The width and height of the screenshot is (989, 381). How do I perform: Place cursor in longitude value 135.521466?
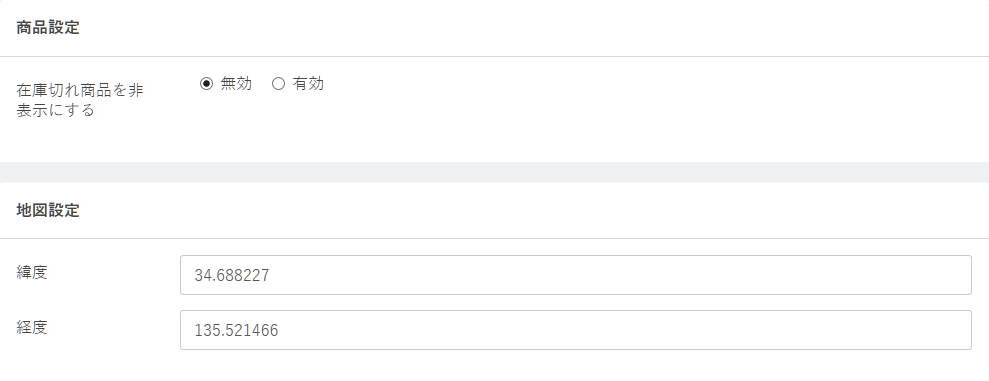coord(236,331)
